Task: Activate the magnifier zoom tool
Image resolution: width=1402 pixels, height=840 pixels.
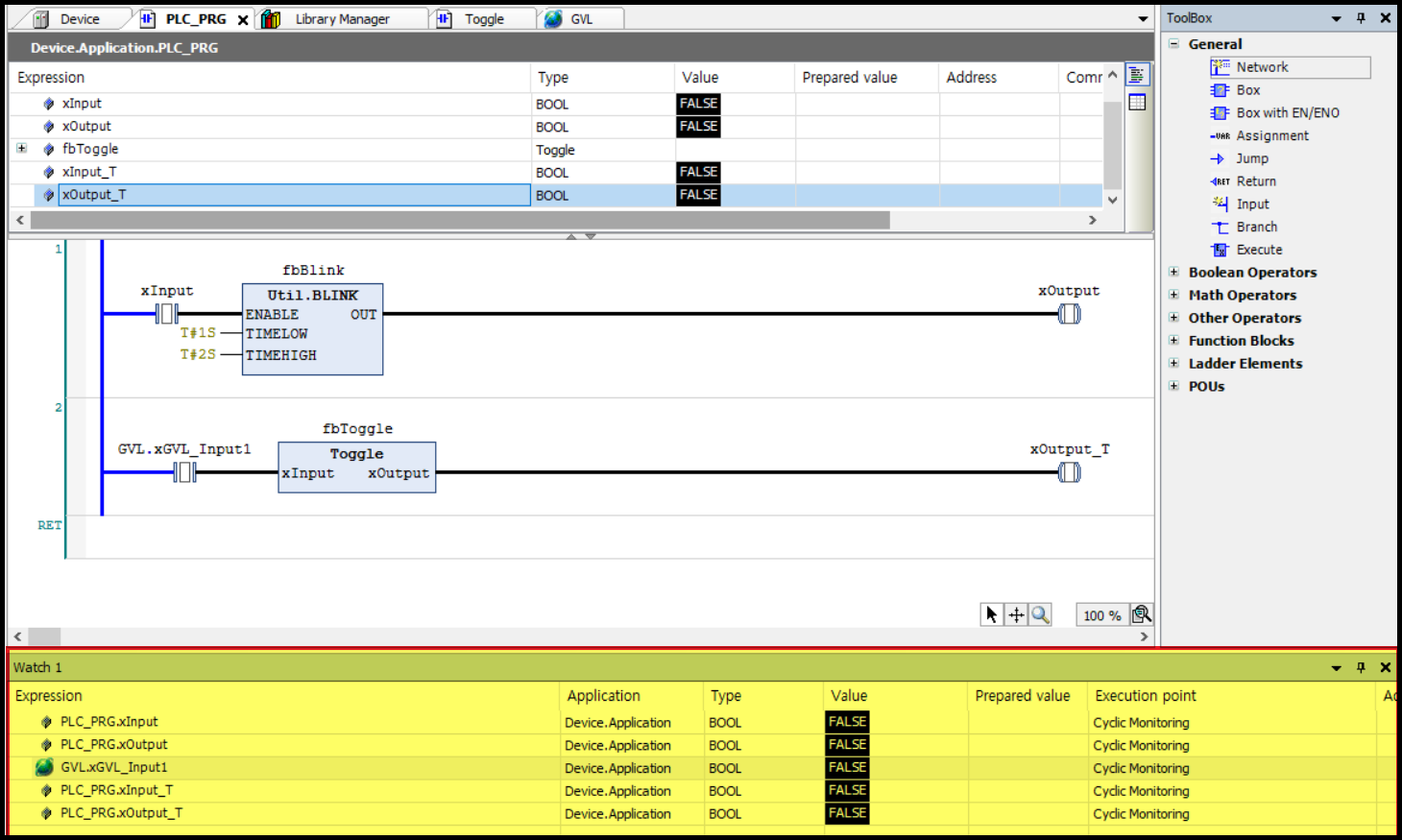Action: pyautogui.click(x=1040, y=614)
